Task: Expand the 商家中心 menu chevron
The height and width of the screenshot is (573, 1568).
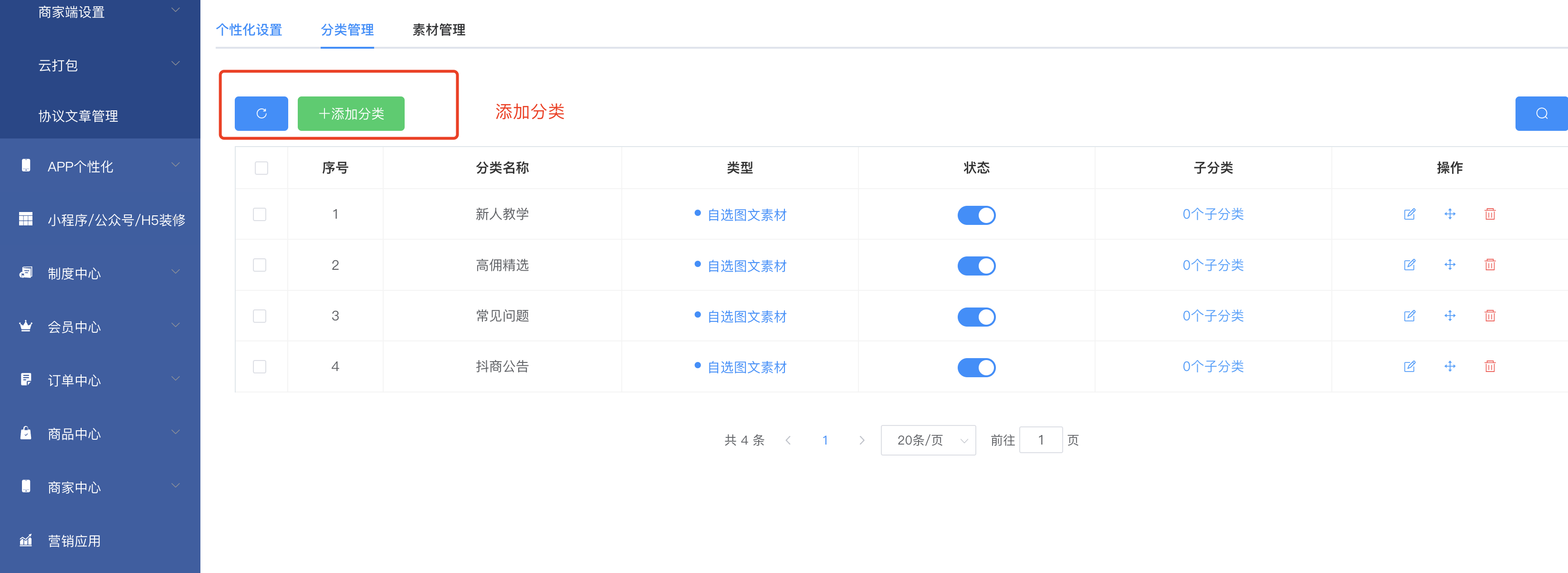Action: point(175,486)
